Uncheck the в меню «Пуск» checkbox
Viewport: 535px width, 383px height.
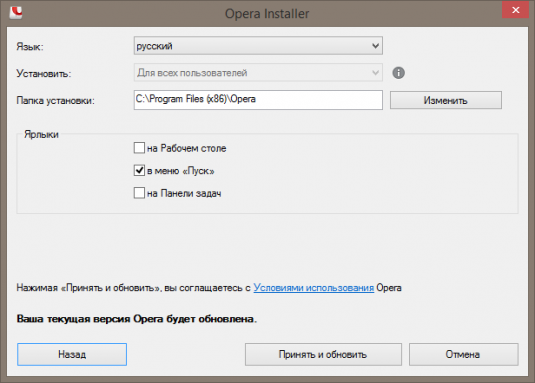click(x=139, y=171)
